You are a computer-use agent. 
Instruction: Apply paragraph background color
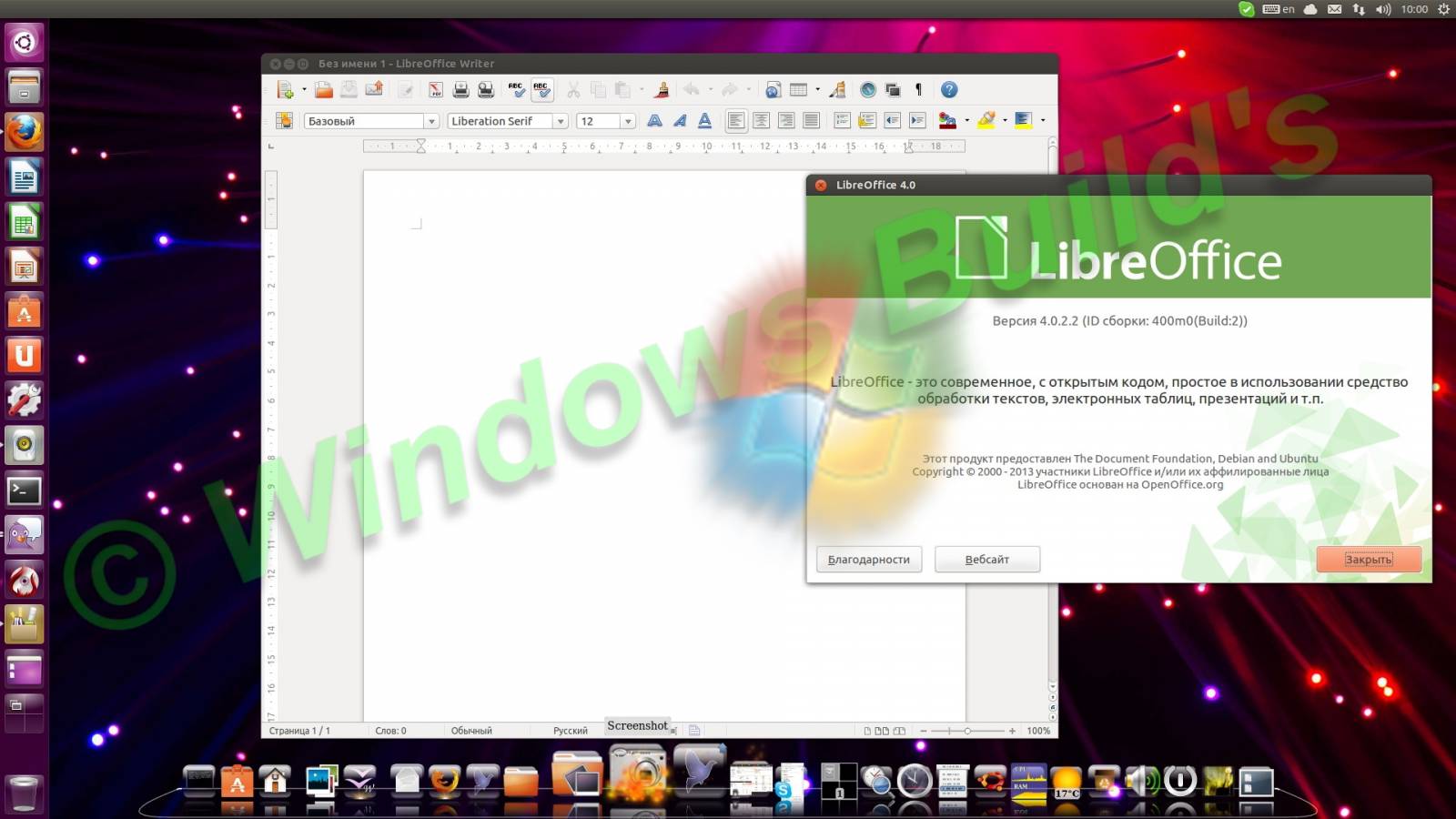tap(1023, 121)
